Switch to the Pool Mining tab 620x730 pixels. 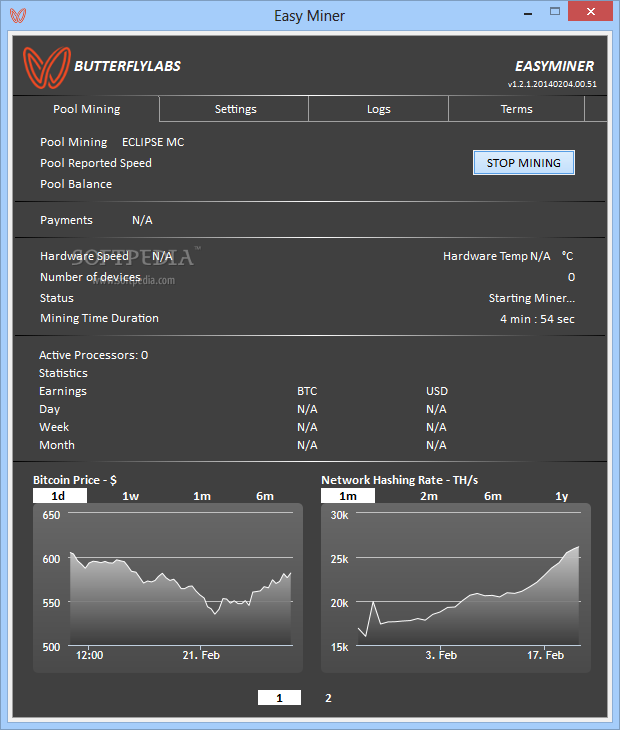click(87, 109)
